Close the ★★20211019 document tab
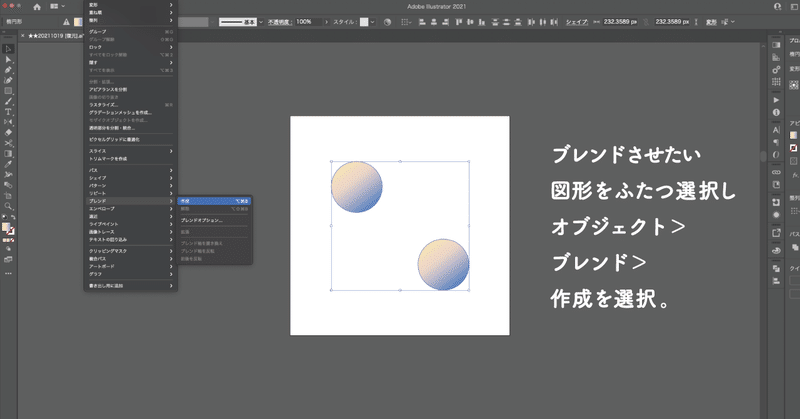800x419 pixels. pyautogui.click(x=22, y=36)
